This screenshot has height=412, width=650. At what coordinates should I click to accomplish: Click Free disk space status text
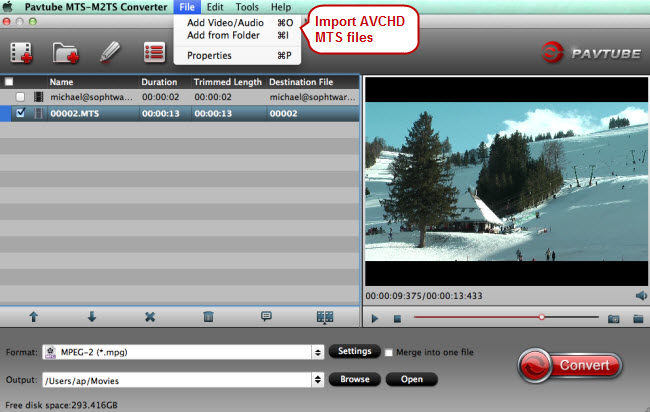[x=61, y=405]
